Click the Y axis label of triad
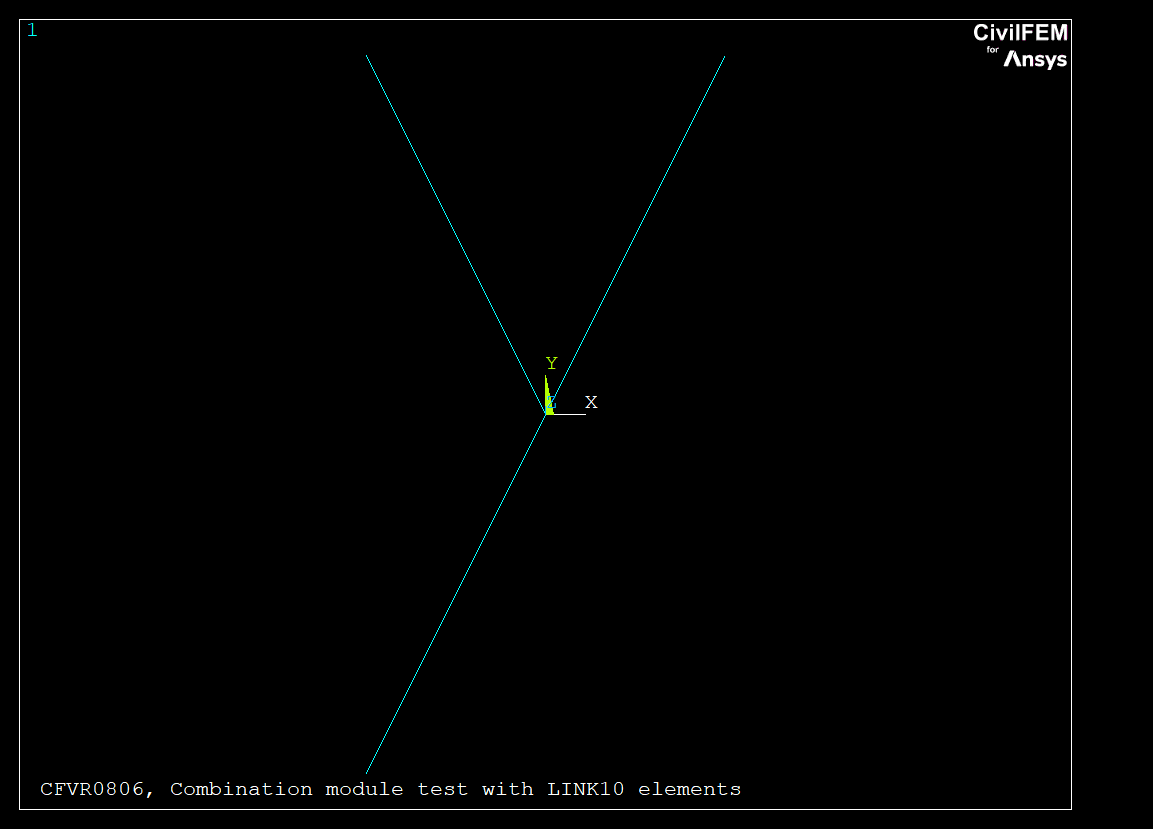Screen dimensions: 1153x829 point(551,363)
